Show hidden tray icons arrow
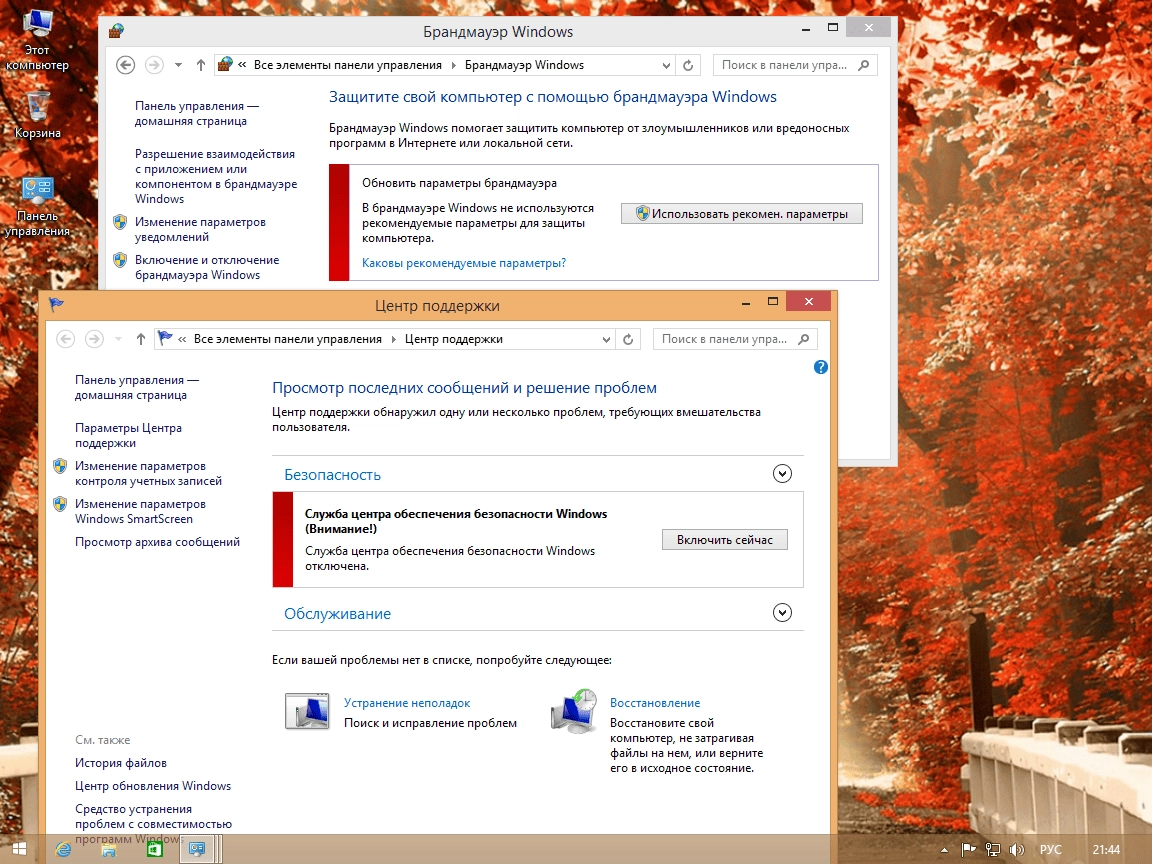This screenshot has height=864, width=1152. tap(944, 850)
